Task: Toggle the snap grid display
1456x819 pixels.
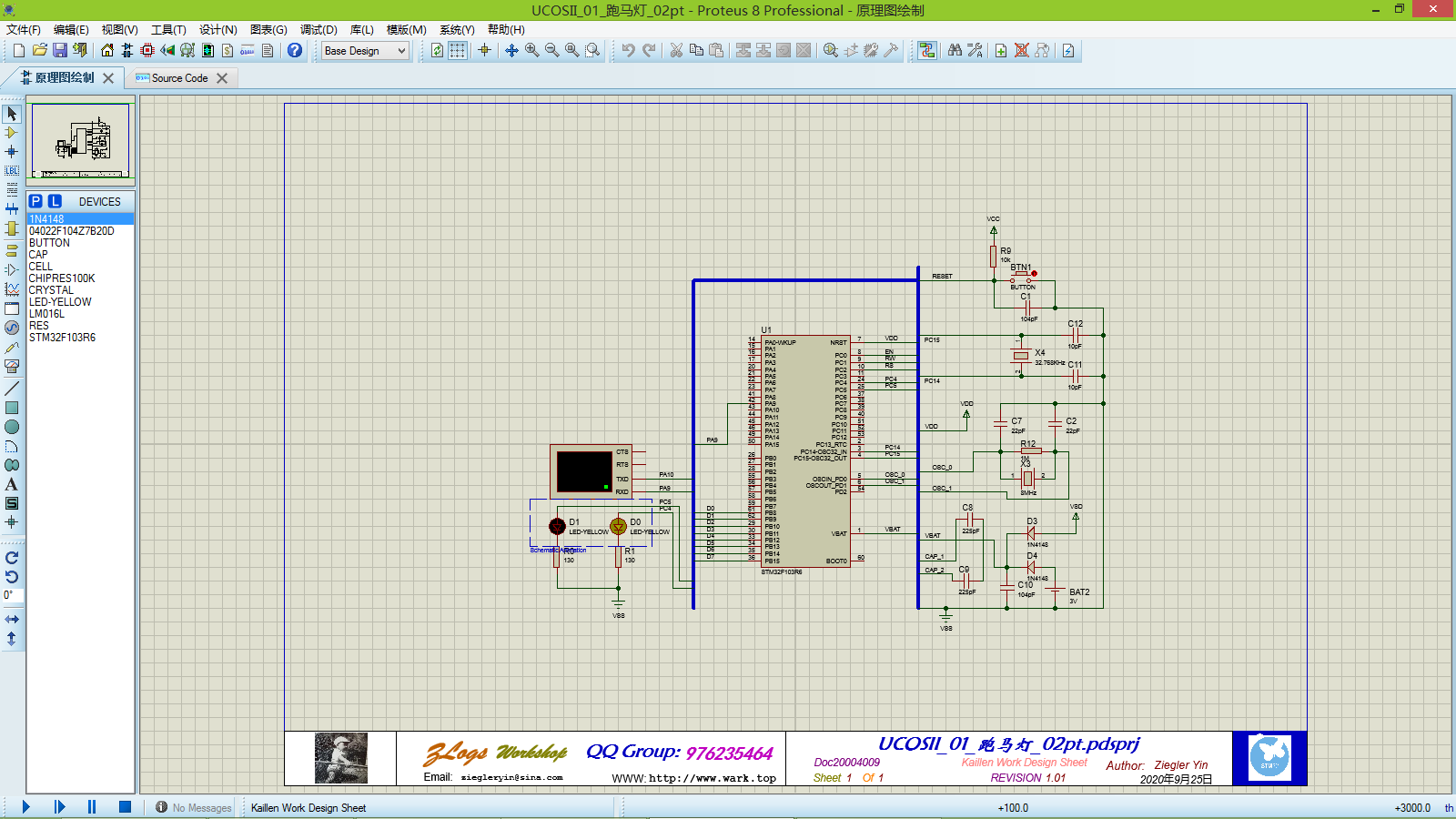Action: point(457,50)
